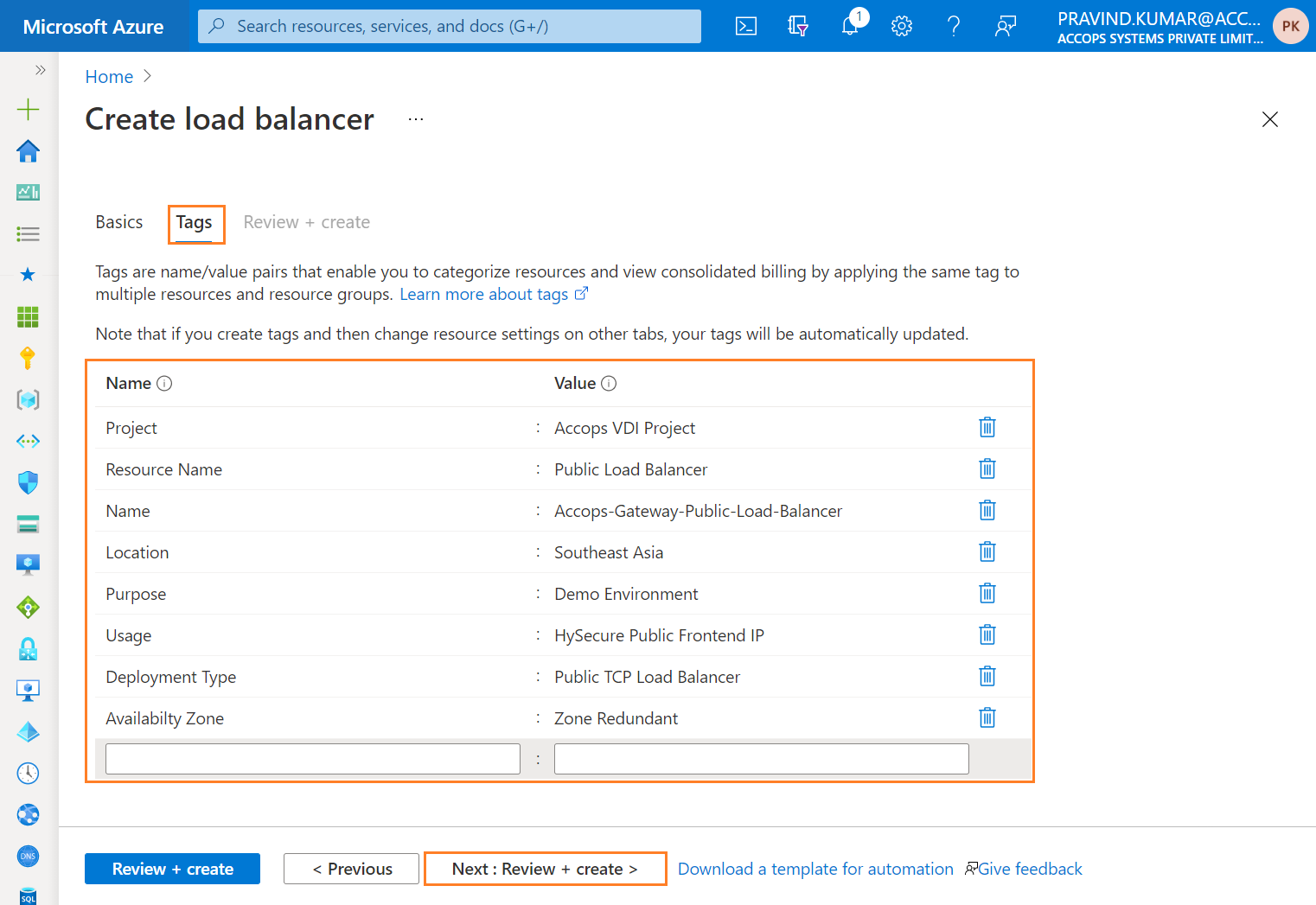Click the blue Review + create button
Image resolution: width=1316 pixels, height=905 pixels.
tap(173, 869)
